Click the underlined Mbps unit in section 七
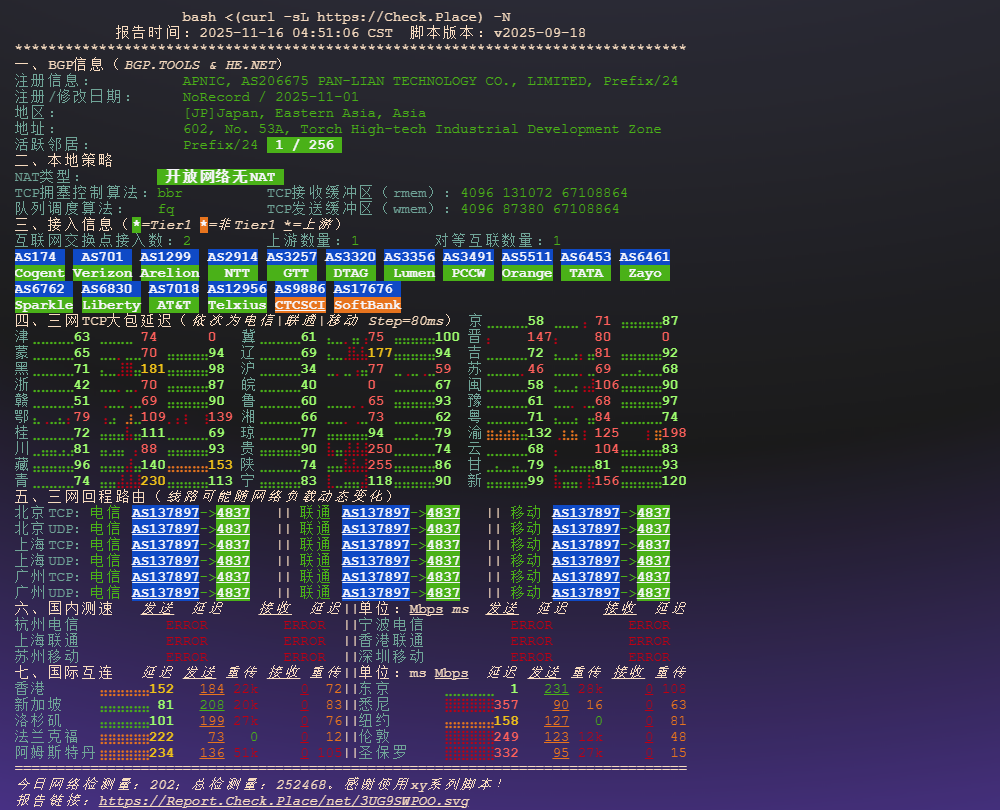The height and width of the screenshot is (810, 1000). 451,673
